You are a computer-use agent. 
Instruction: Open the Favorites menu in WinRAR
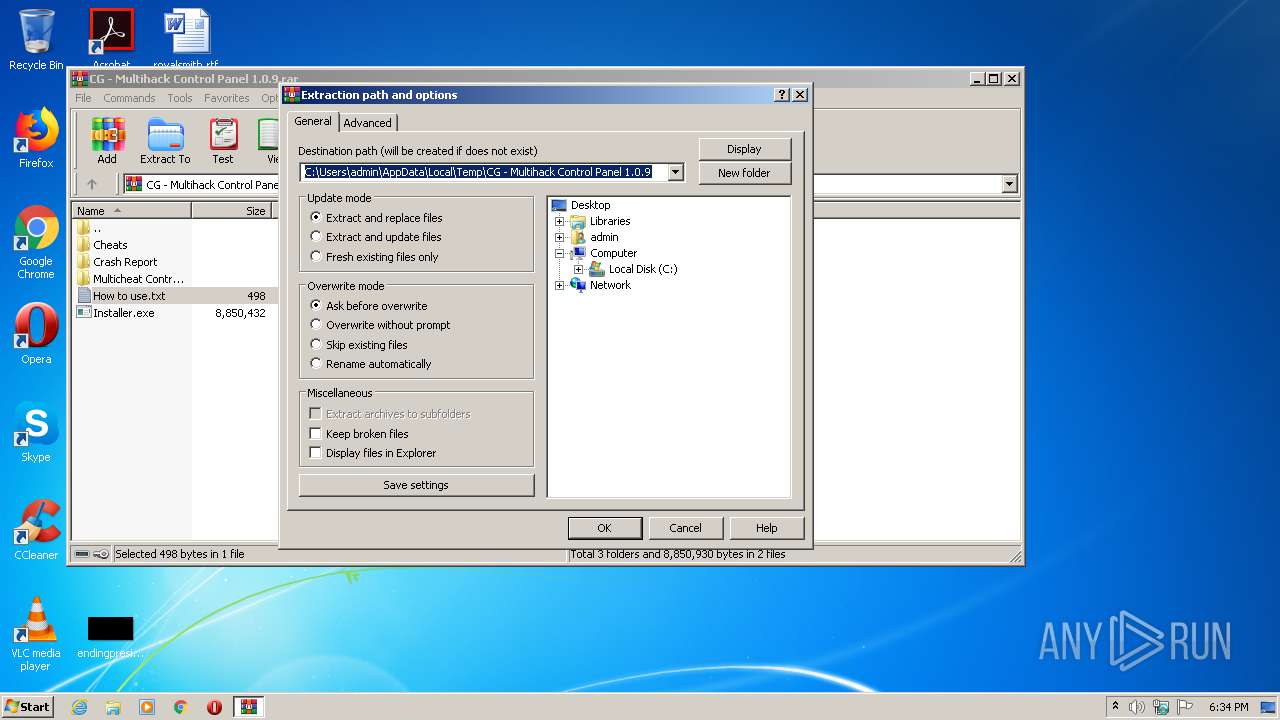coord(227,98)
